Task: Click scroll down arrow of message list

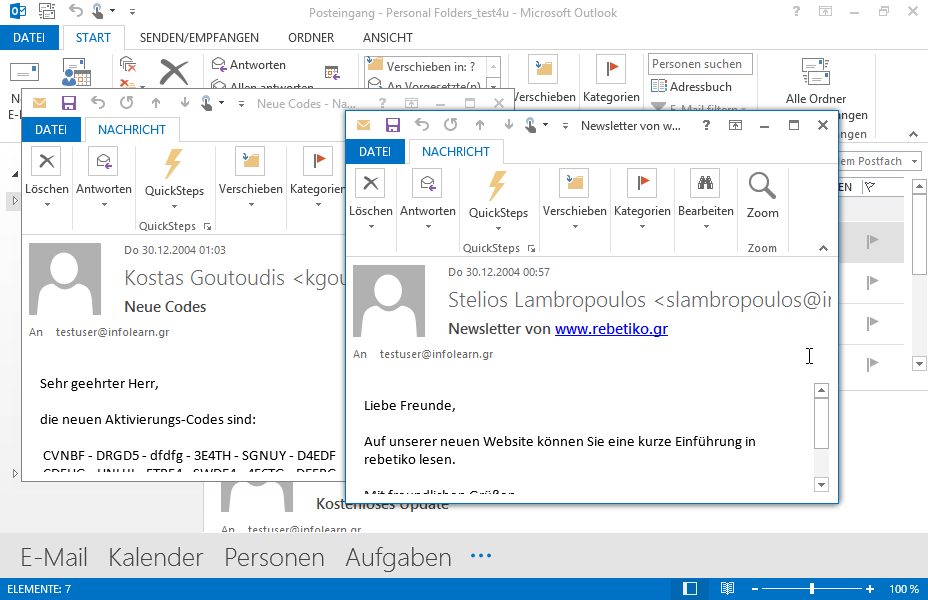Action: 919,363
